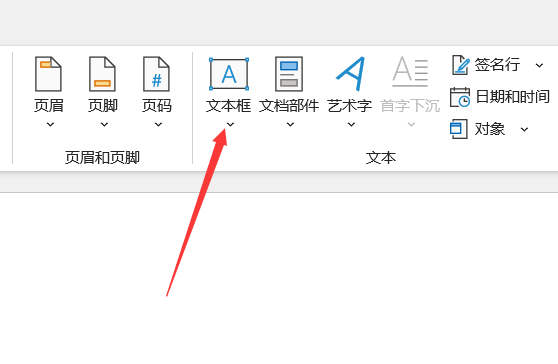Click the 对象 object icon
558x364 pixels.
(458, 129)
